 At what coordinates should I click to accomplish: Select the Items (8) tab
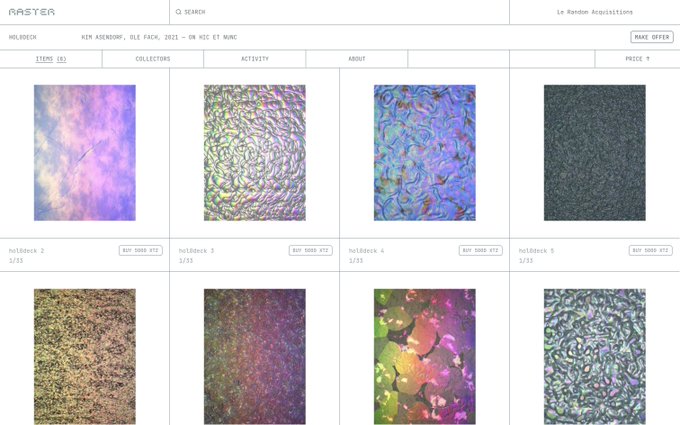click(x=51, y=59)
